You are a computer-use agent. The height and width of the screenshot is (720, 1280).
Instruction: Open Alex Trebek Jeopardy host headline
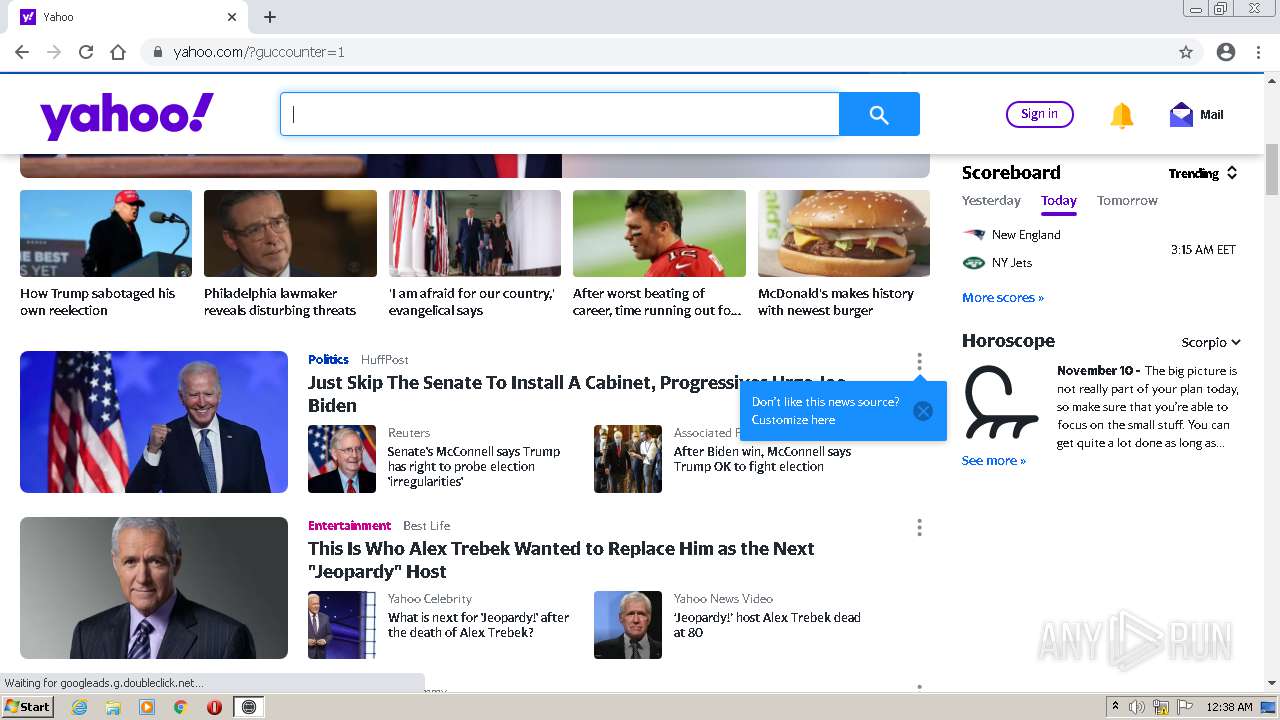[x=561, y=560]
